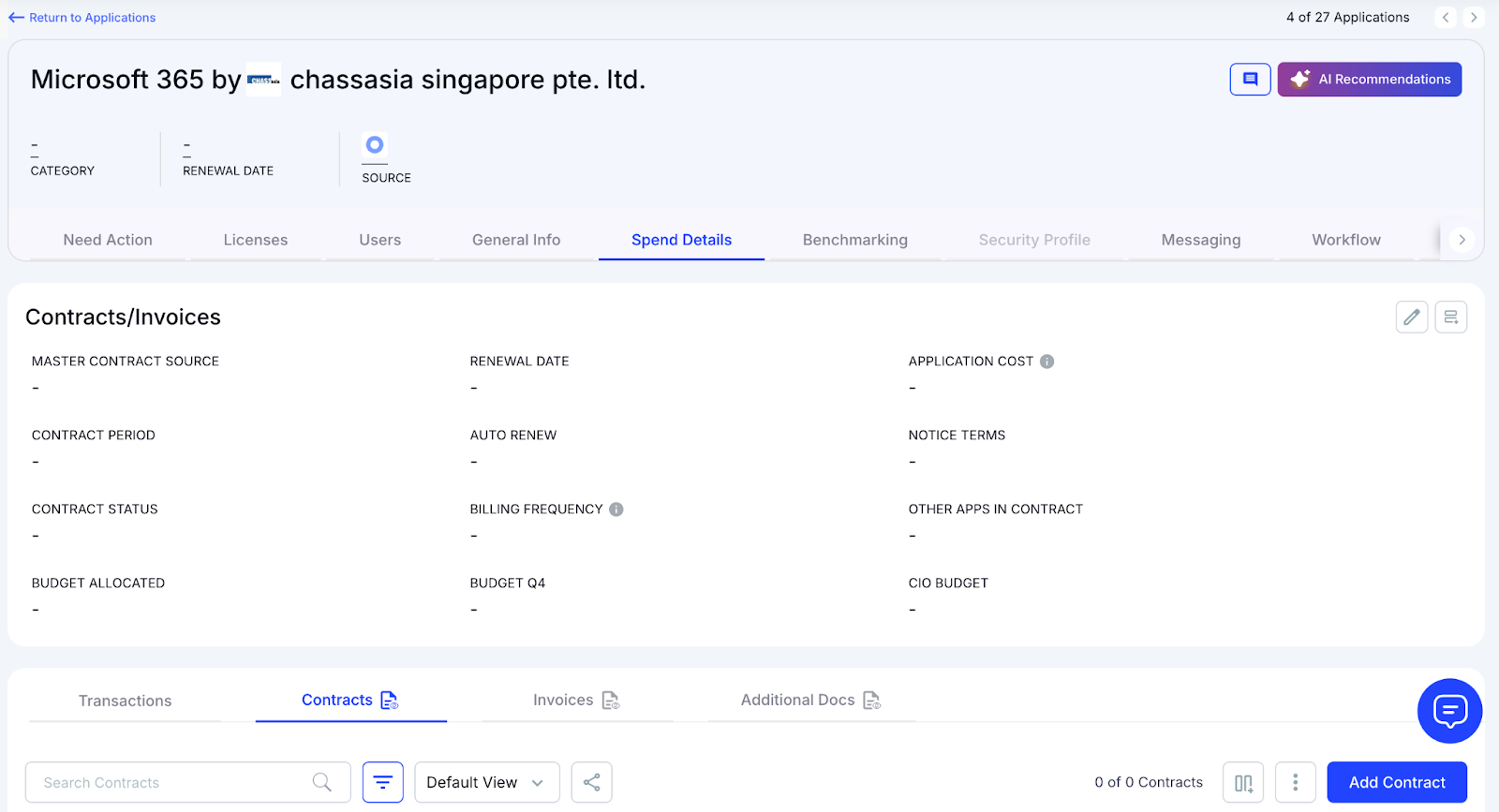The height and width of the screenshot is (812, 1499).
Task: Select the Spend Details tab
Action: click(x=681, y=240)
